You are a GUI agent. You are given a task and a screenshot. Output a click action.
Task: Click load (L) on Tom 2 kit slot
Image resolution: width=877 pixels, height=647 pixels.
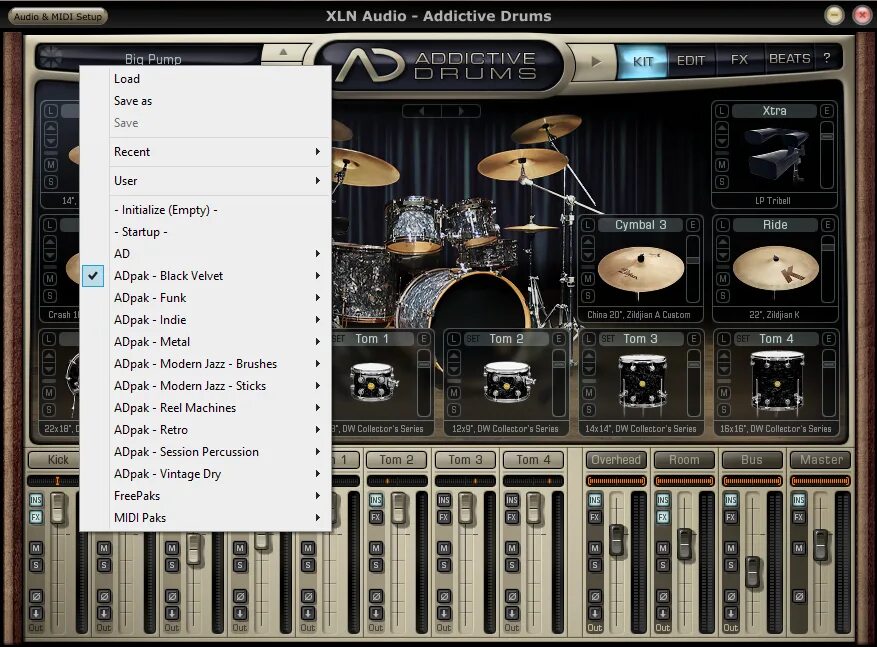click(x=454, y=339)
